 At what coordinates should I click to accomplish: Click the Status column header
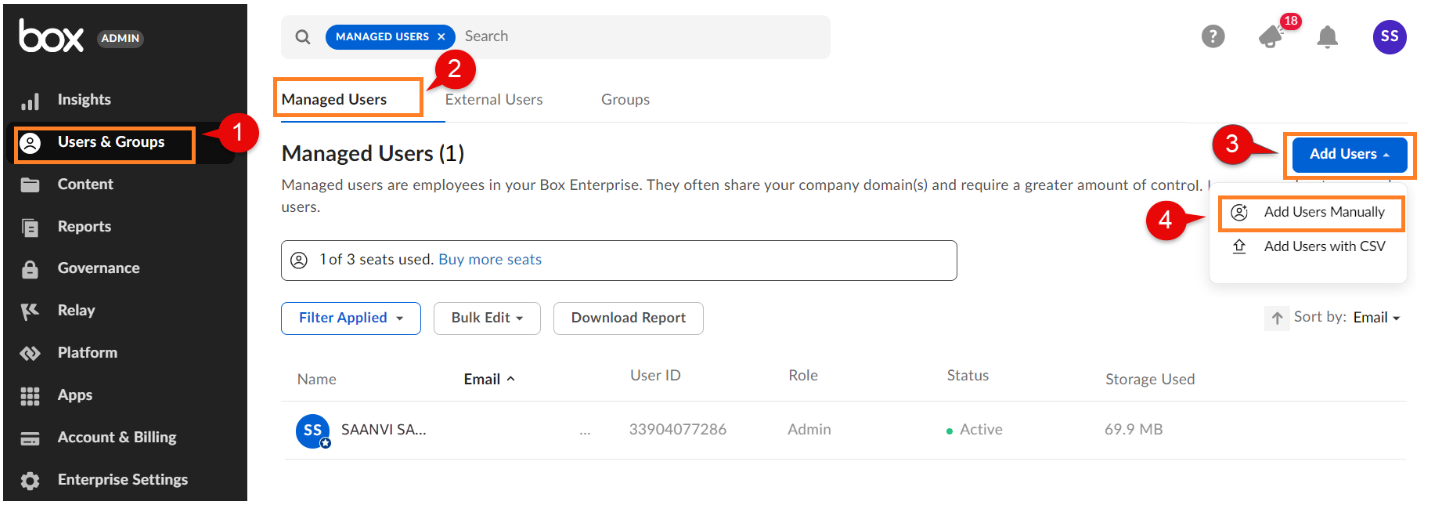(x=967, y=375)
